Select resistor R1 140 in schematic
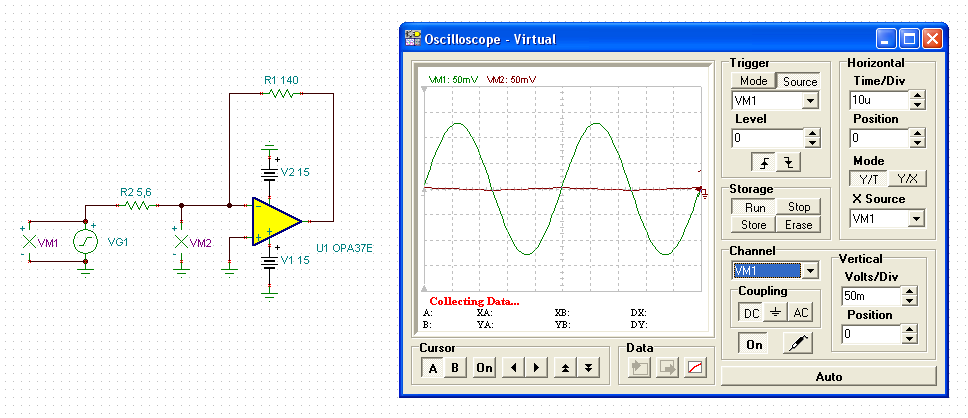Screen dimensions: 968x418 pyautogui.click(x=281, y=93)
